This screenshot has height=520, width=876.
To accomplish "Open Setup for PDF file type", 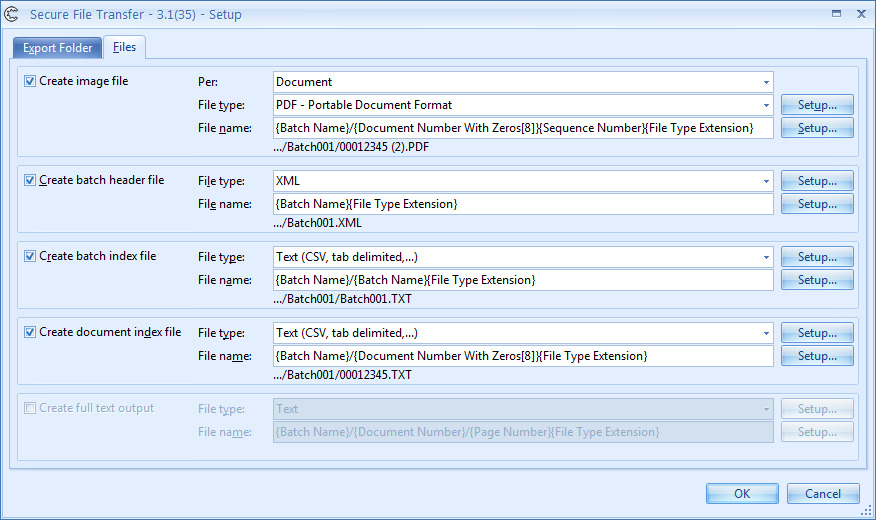I will [x=817, y=105].
